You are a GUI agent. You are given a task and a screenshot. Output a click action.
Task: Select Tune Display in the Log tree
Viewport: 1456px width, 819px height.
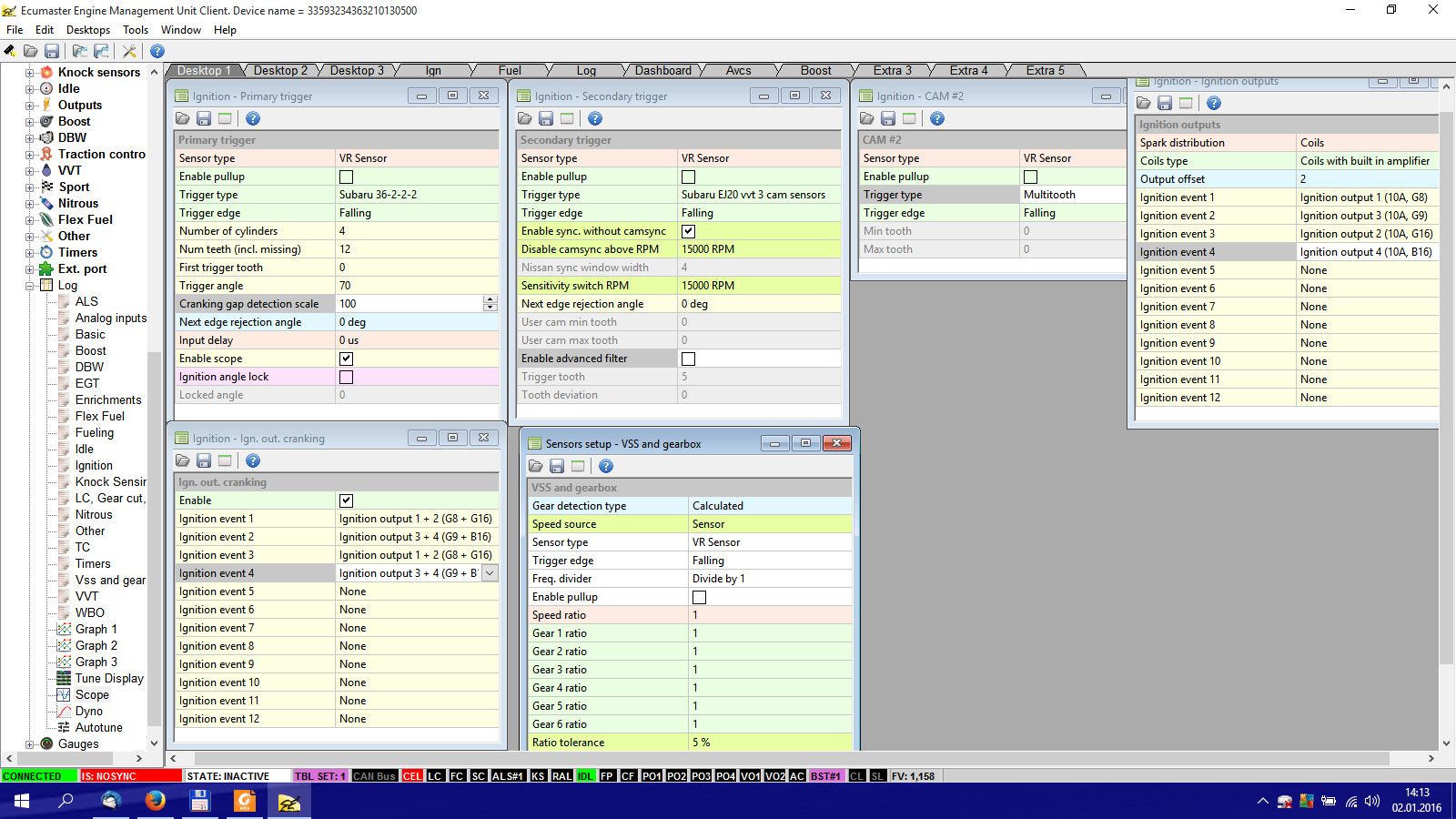109,678
